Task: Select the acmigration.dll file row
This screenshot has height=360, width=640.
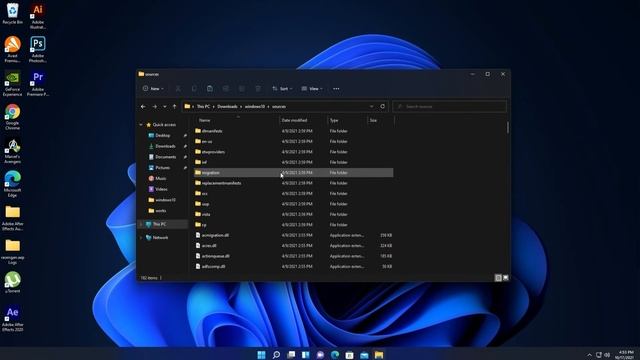Action: coord(293,235)
